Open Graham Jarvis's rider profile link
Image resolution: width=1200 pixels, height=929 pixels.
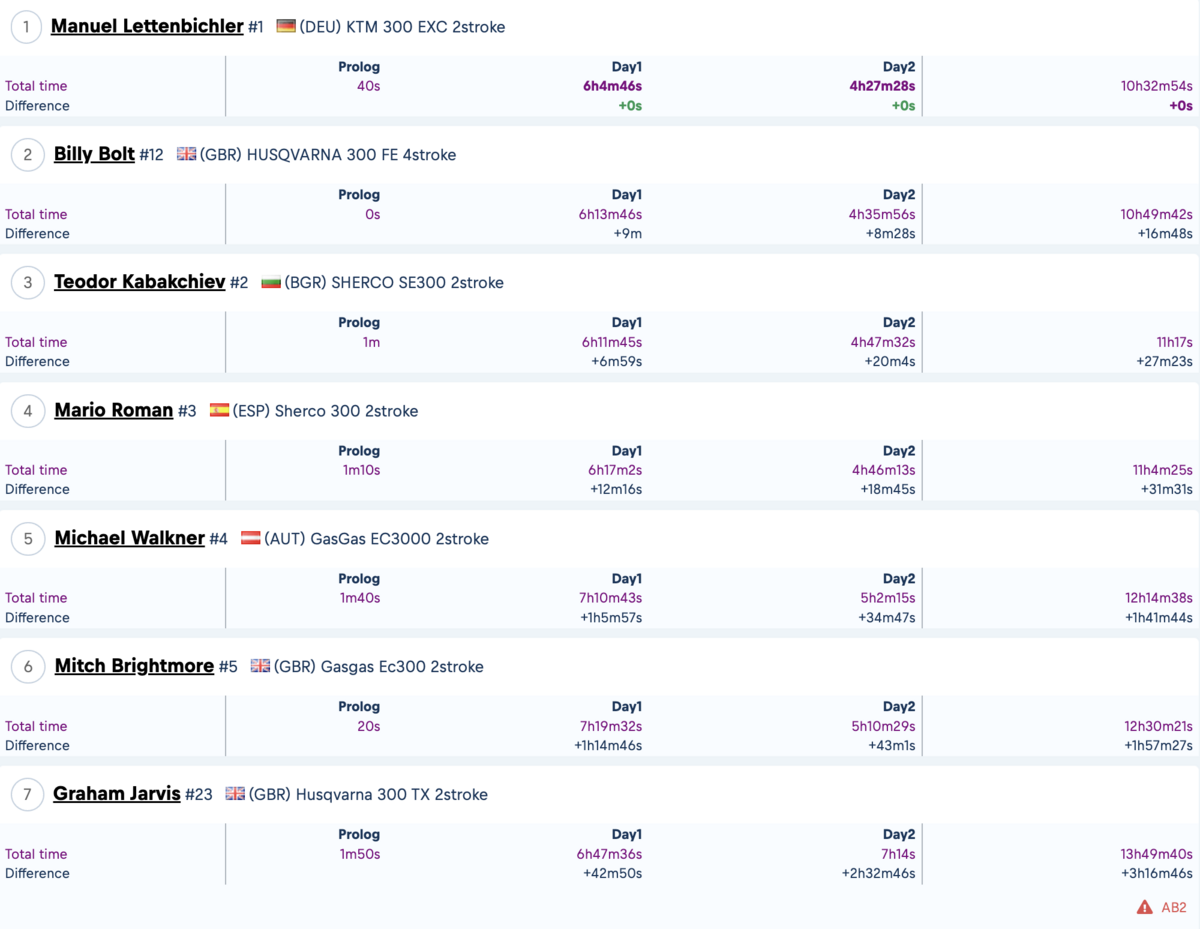(117, 794)
